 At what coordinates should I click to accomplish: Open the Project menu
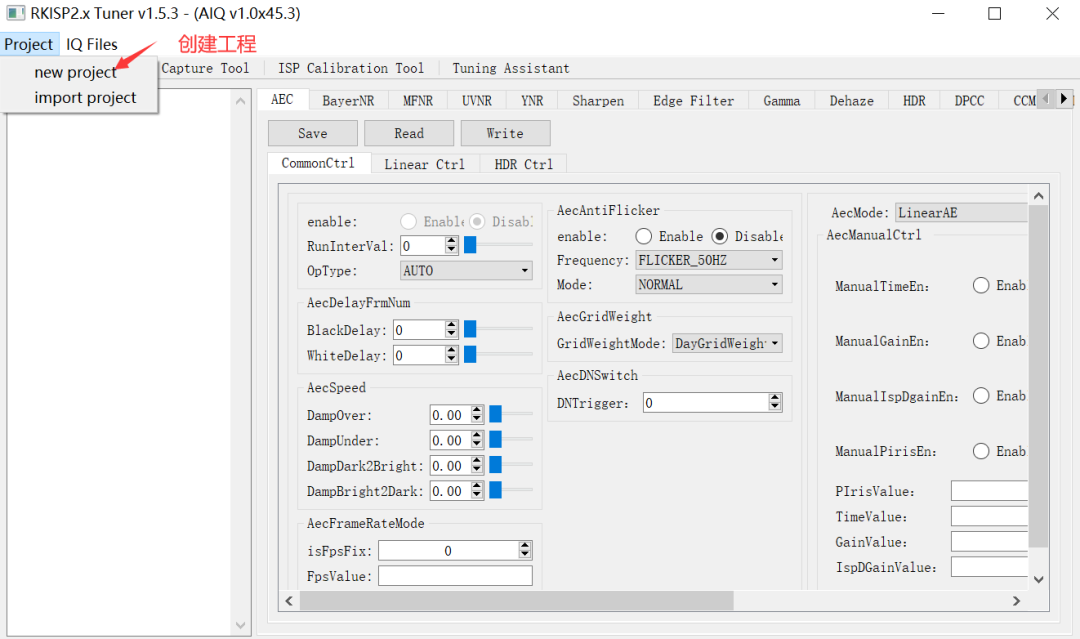click(x=29, y=44)
